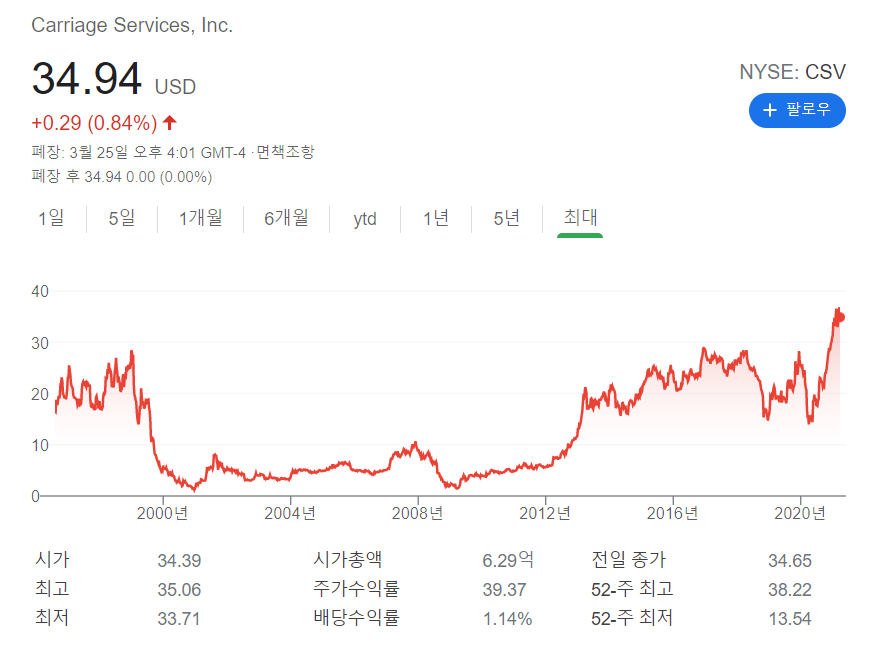Click the 팔로우 button
The width and height of the screenshot is (883, 656).
(797, 111)
